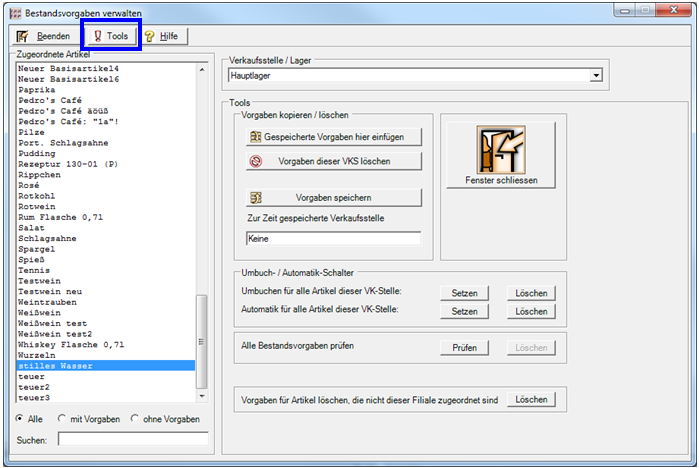699x468 pixels.
Task: Select Rezeptur 130-01 (P) entry
Action: (x=106, y=164)
